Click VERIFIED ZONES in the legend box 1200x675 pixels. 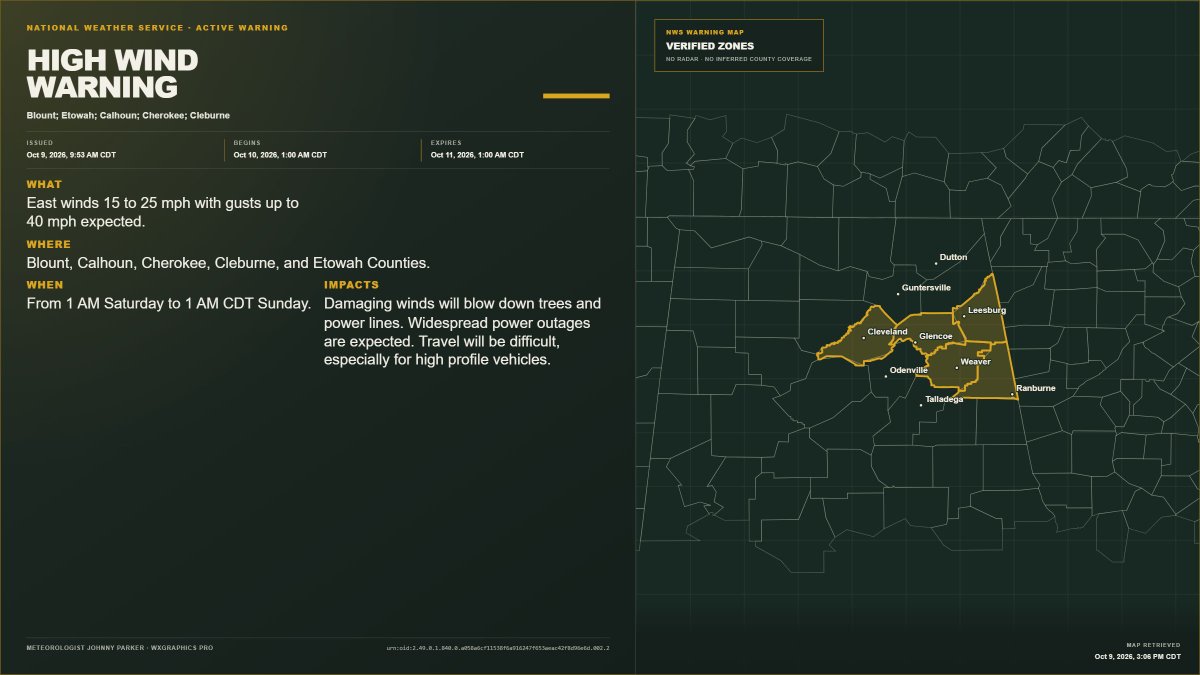[710, 46]
